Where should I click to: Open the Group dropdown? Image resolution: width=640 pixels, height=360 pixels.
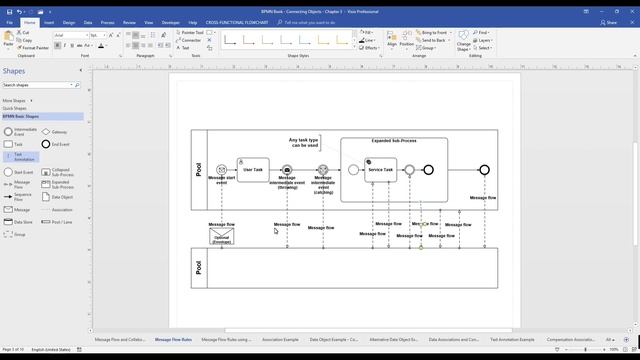(426, 48)
